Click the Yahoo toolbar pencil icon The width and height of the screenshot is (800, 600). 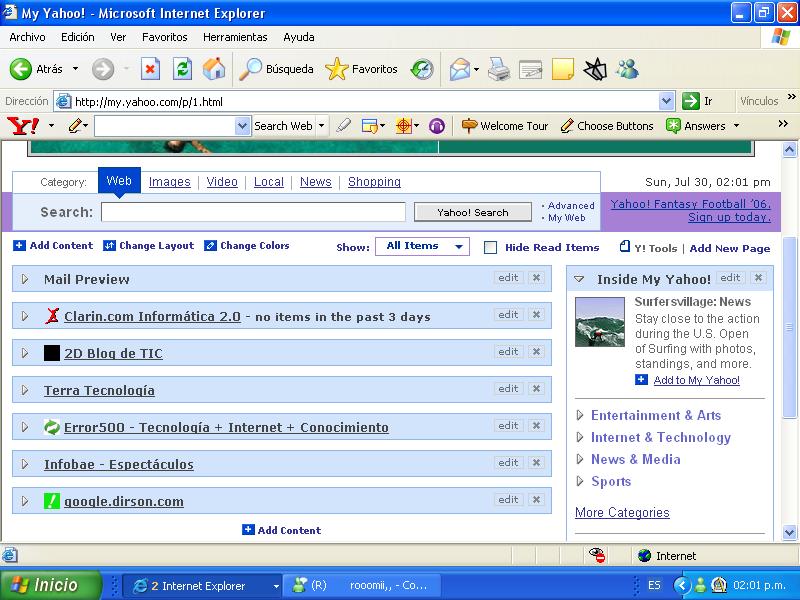pos(76,126)
